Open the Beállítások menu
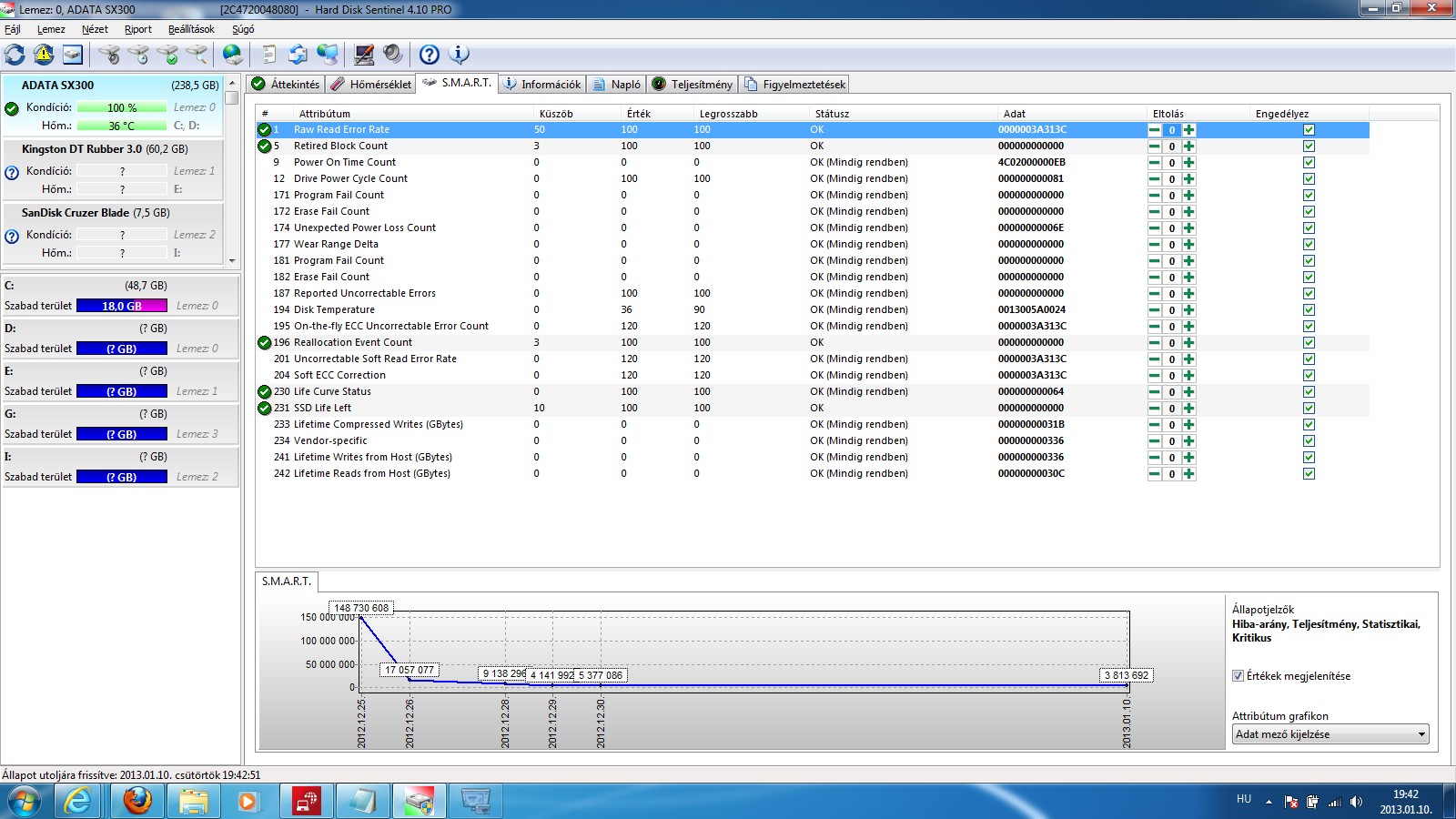The image size is (1456, 819). tap(191, 29)
